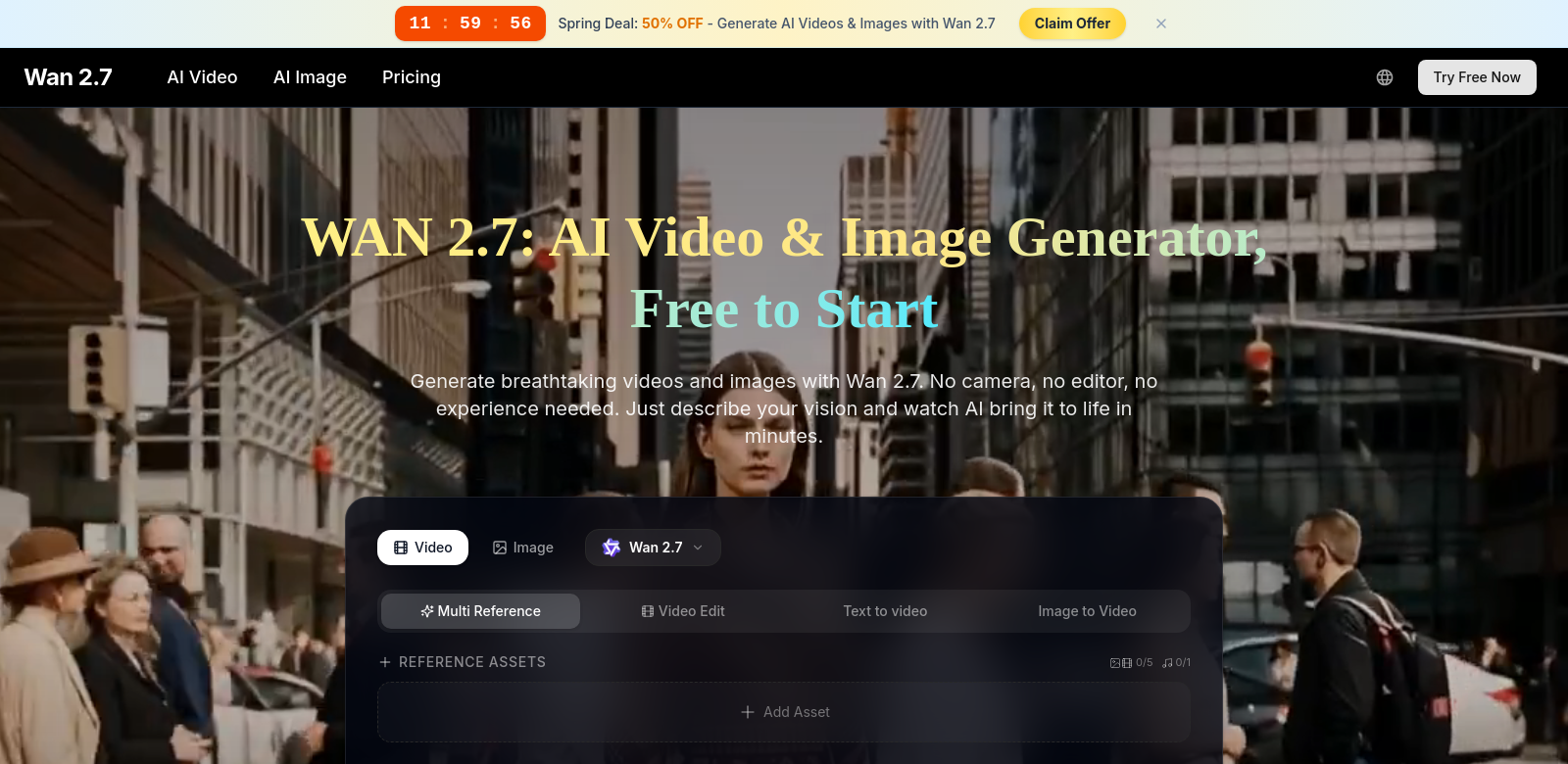
Task: Open the AI Video menu
Action: 202,77
